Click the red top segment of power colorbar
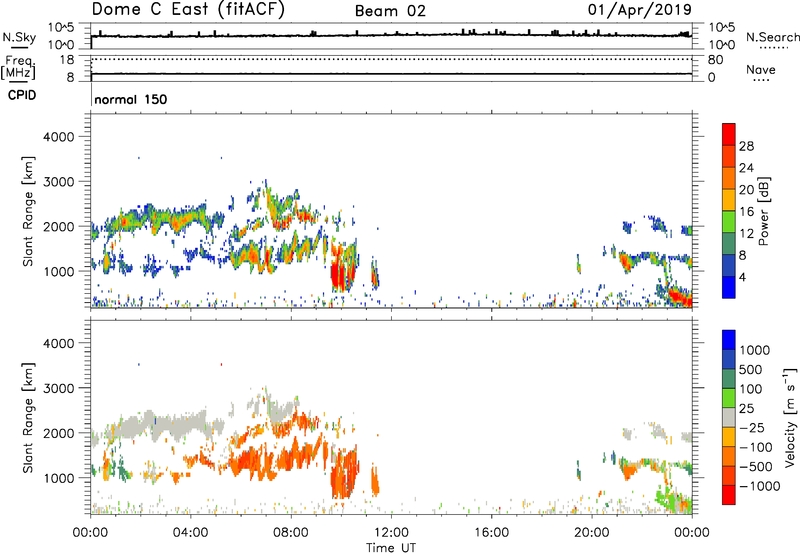Screen dimensions: 800x554 (x=729, y=135)
